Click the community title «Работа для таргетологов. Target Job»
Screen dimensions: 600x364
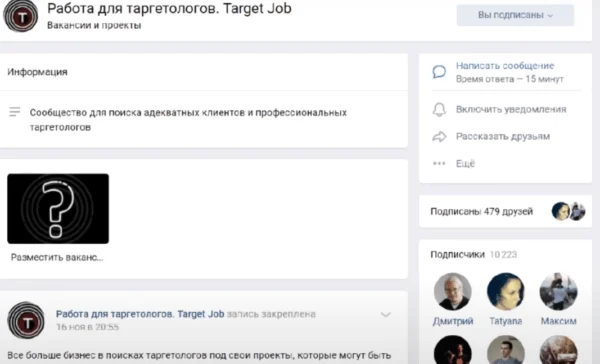169,8
